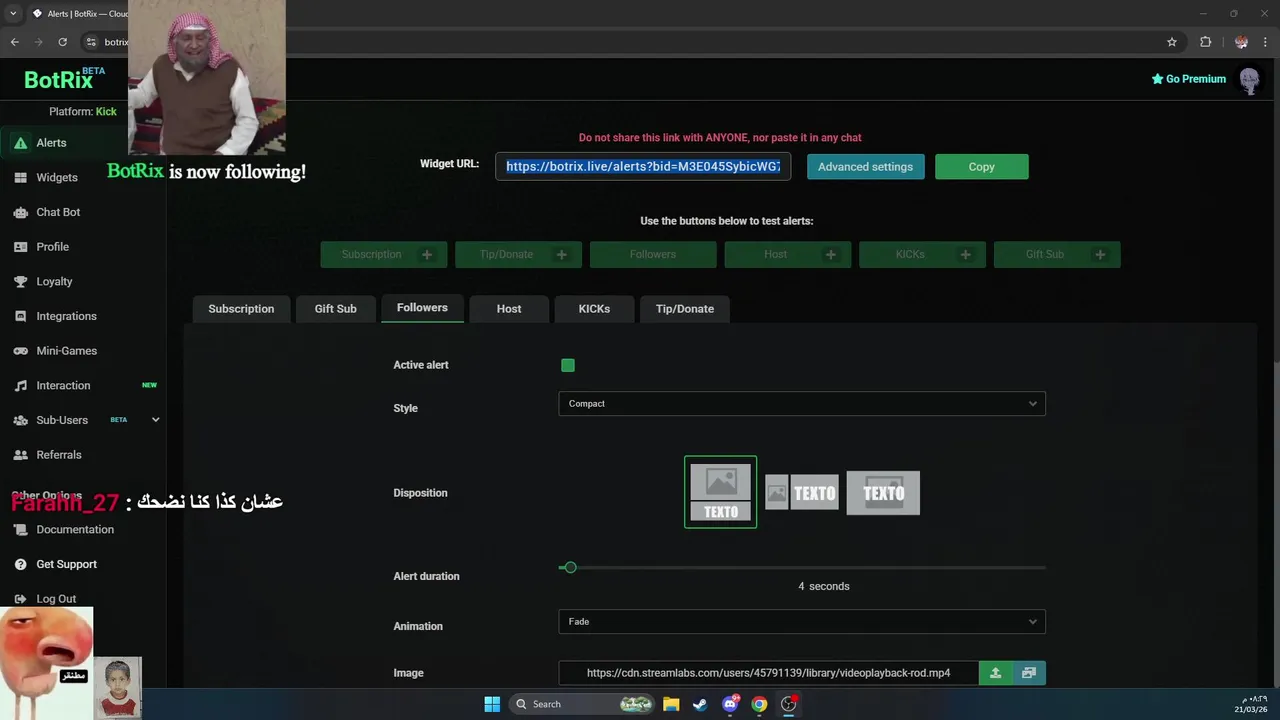Test the KICKs alert button

pyautogui.click(x=922, y=254)
